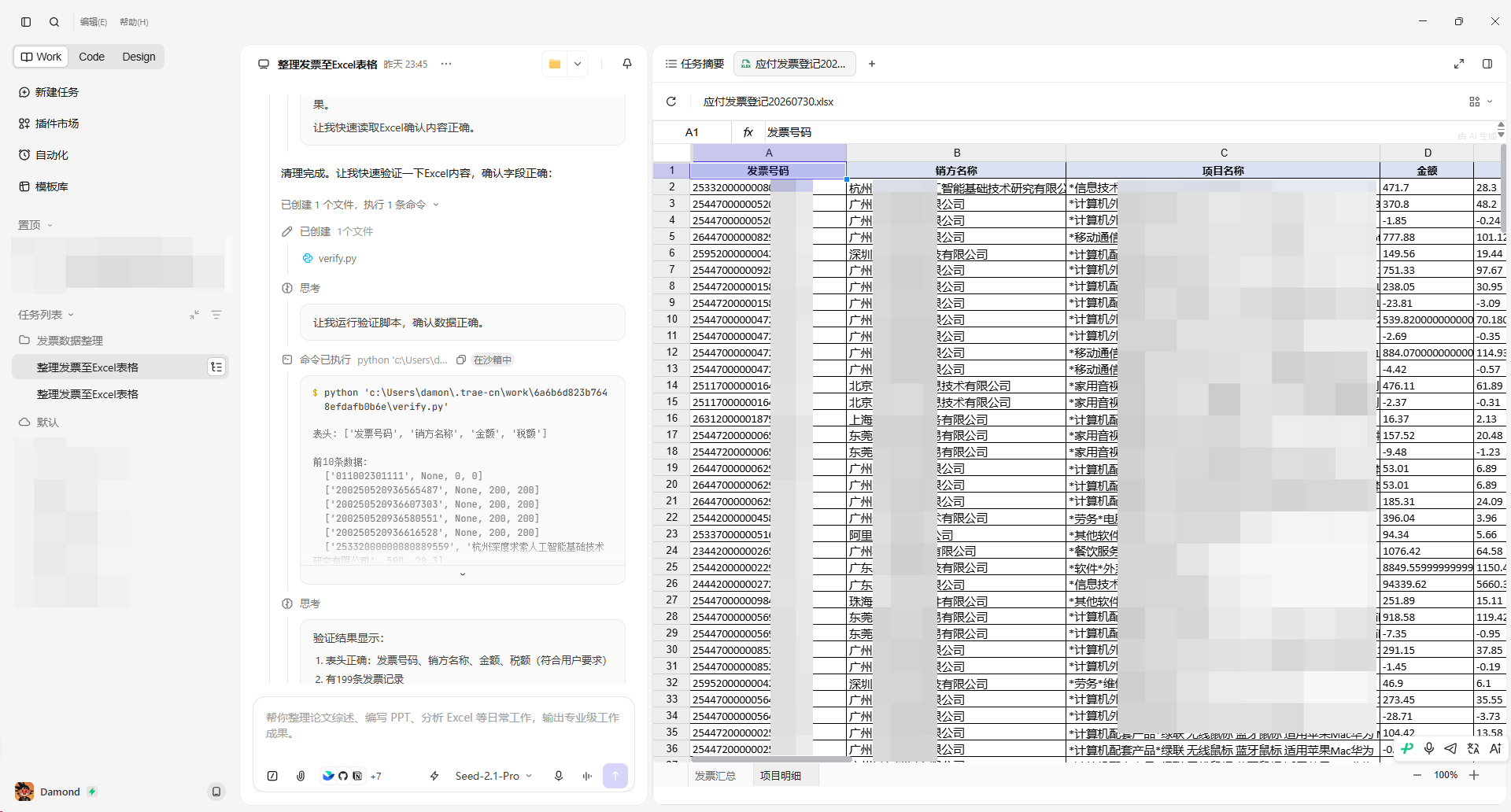Select the 发票汇总 sheet tab

click(715, 776)
